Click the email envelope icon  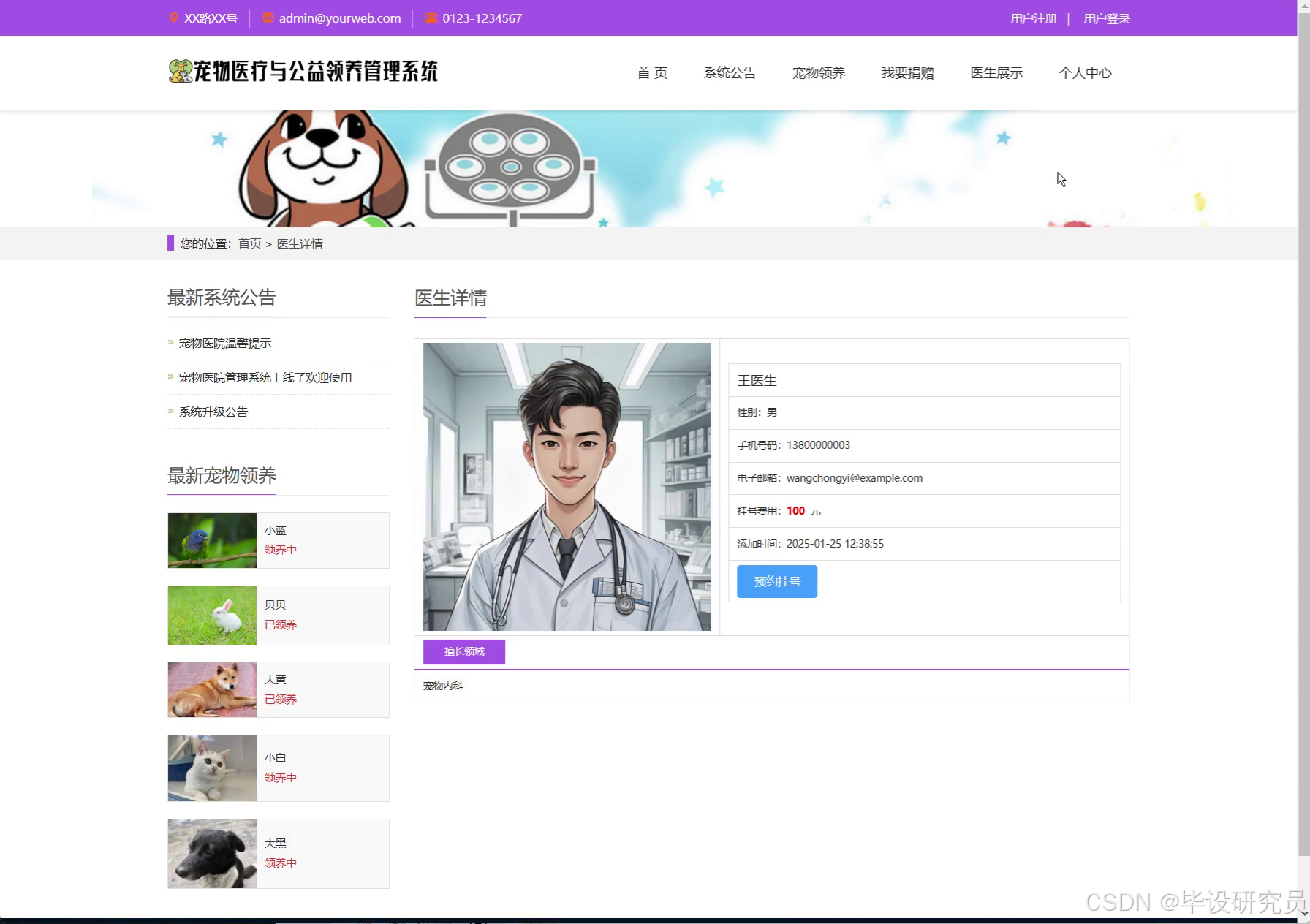pyautogui.click(x=268, y=18)
